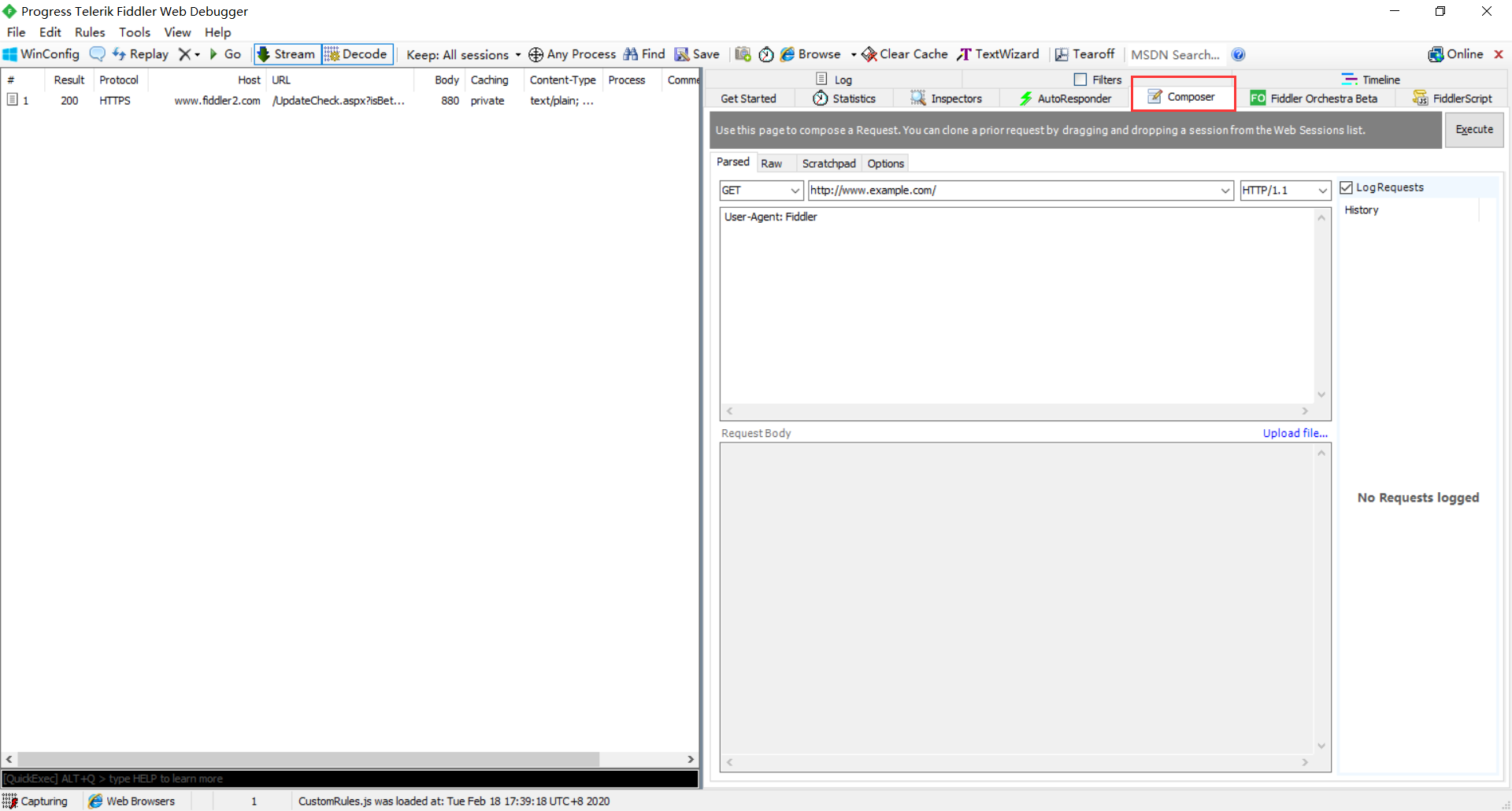The width and height of the screenshot is (1512, 811).
Task: Open the Scratchpad tab in Composer
Action: tap(828, 164)
